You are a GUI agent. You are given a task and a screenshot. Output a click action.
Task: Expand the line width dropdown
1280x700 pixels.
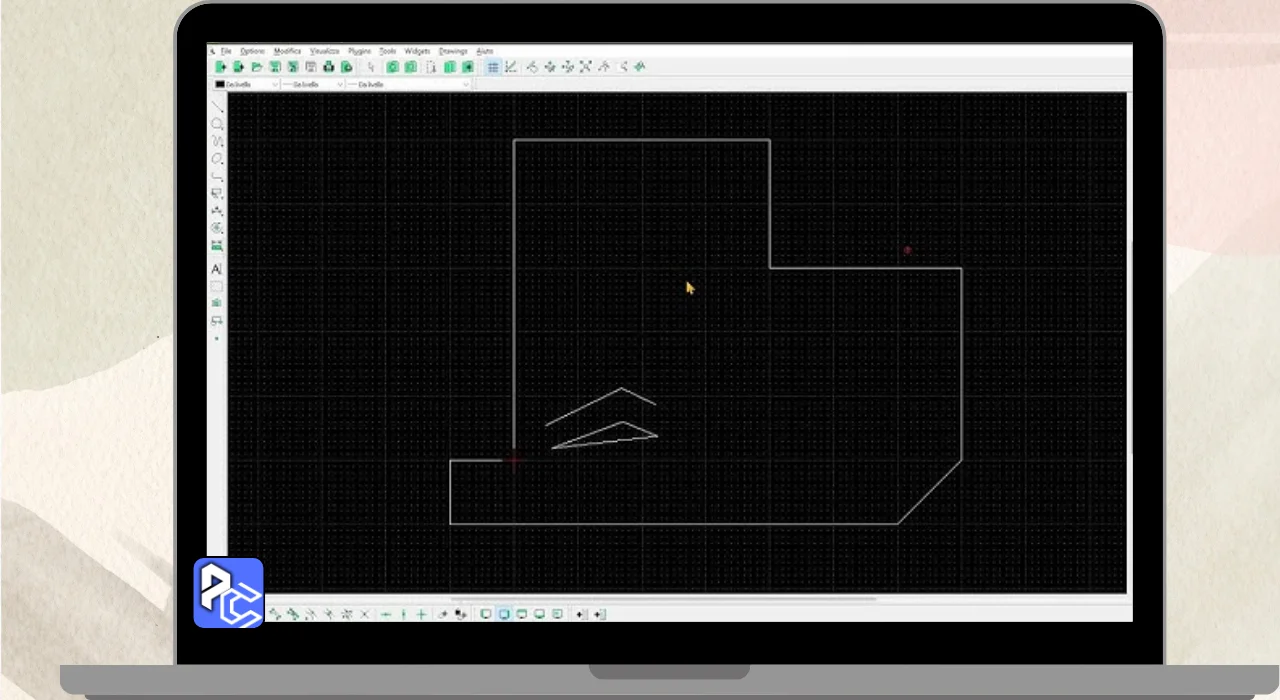[312, 85]
